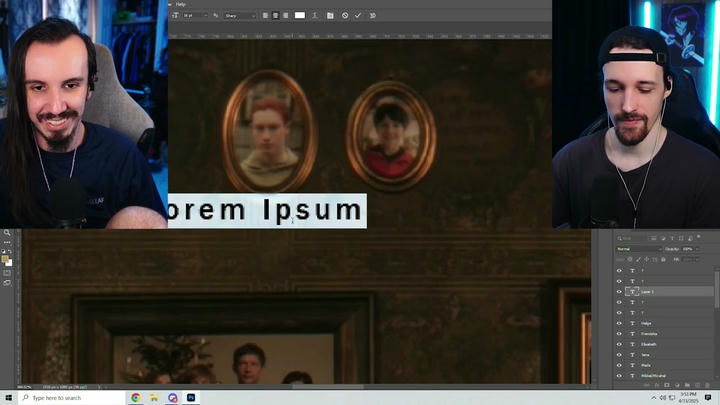Open File Explorer from the taskbar
This screenshot has height=405, width=720.
click(x=154, y=398)
